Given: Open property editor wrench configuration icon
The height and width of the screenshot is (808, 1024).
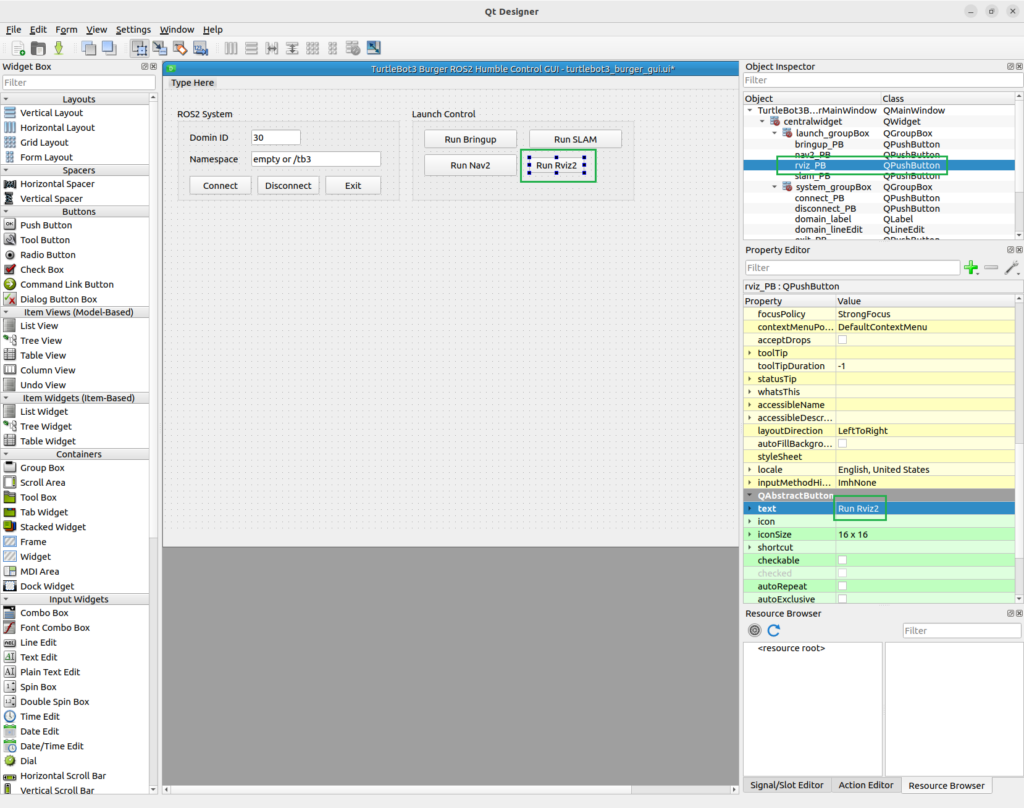Looking at the screenshot, I should pos(1012,268).
